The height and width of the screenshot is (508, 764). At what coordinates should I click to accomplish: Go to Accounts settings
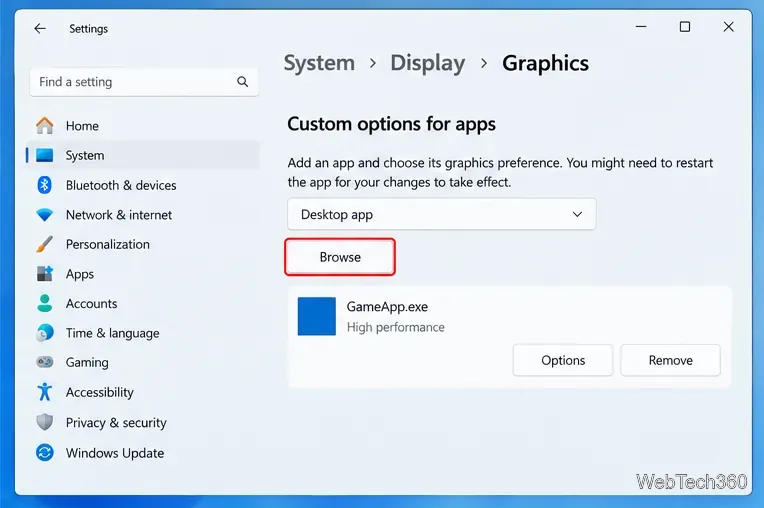143,303
